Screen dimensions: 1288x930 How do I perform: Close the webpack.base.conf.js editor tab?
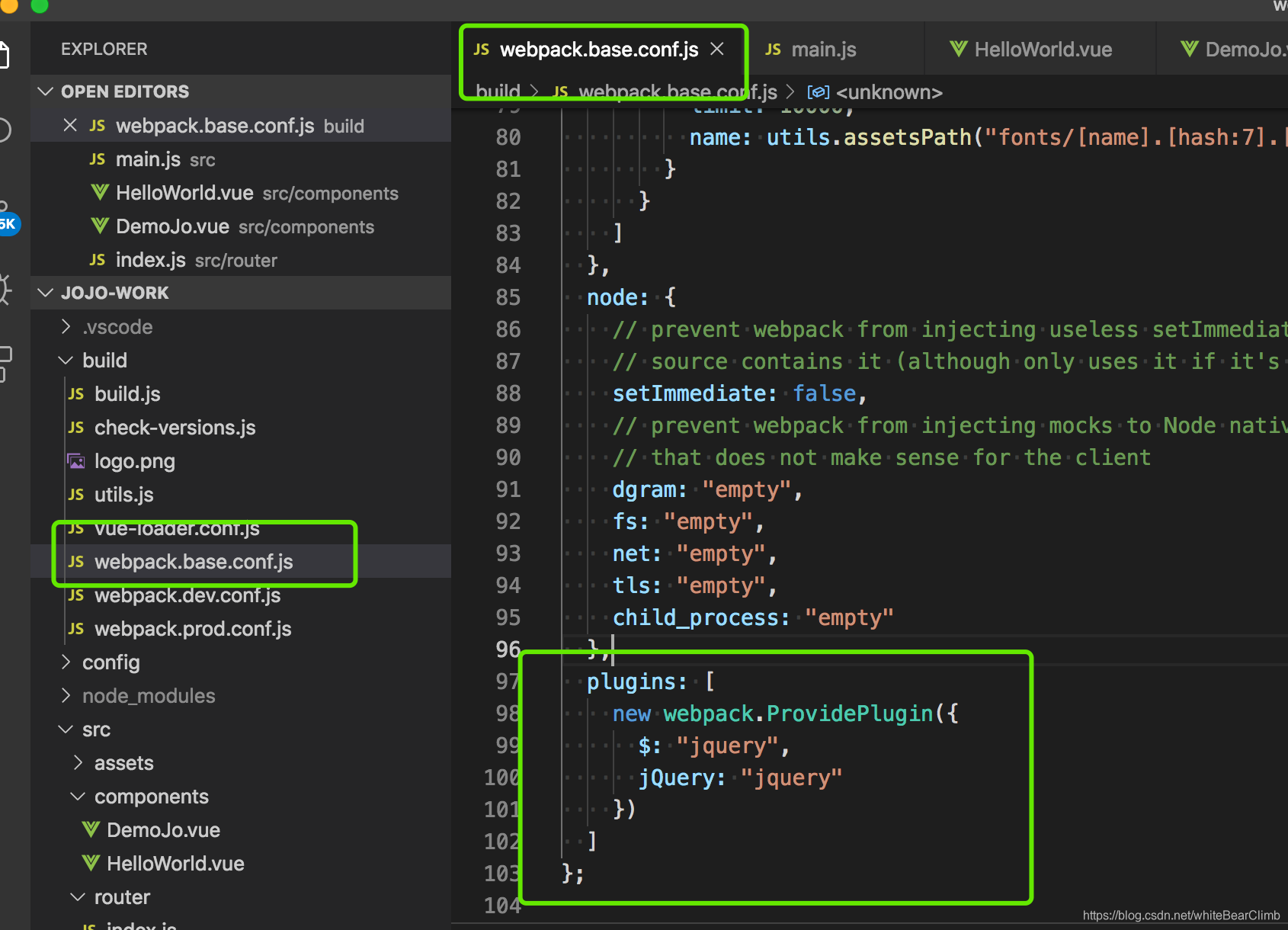point(717,49)
